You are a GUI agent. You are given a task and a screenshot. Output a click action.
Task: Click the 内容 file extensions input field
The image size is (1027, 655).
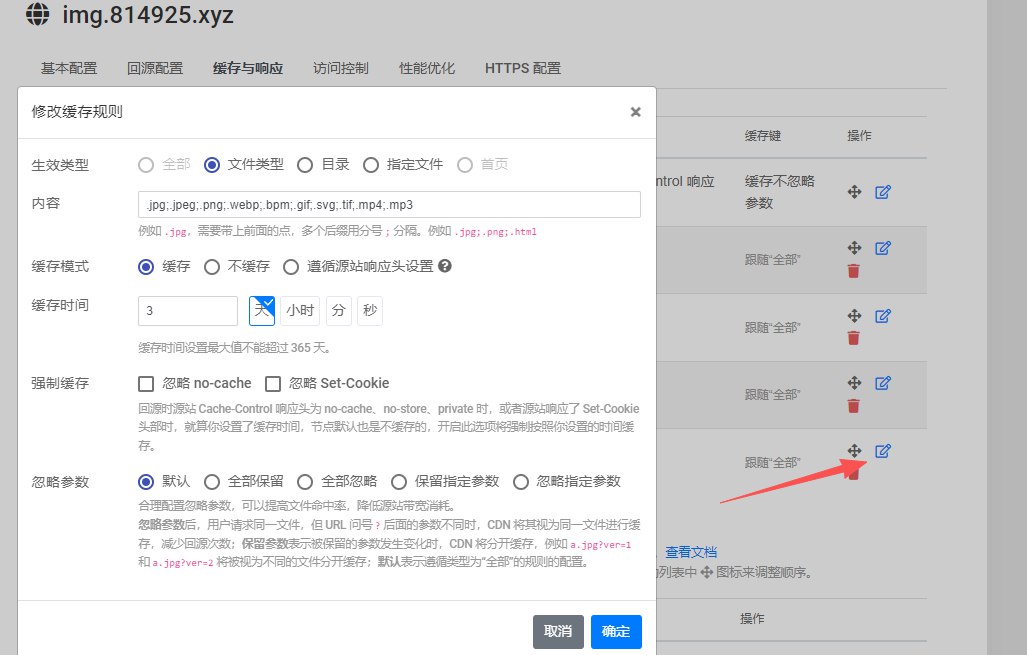tap(389, 205)
